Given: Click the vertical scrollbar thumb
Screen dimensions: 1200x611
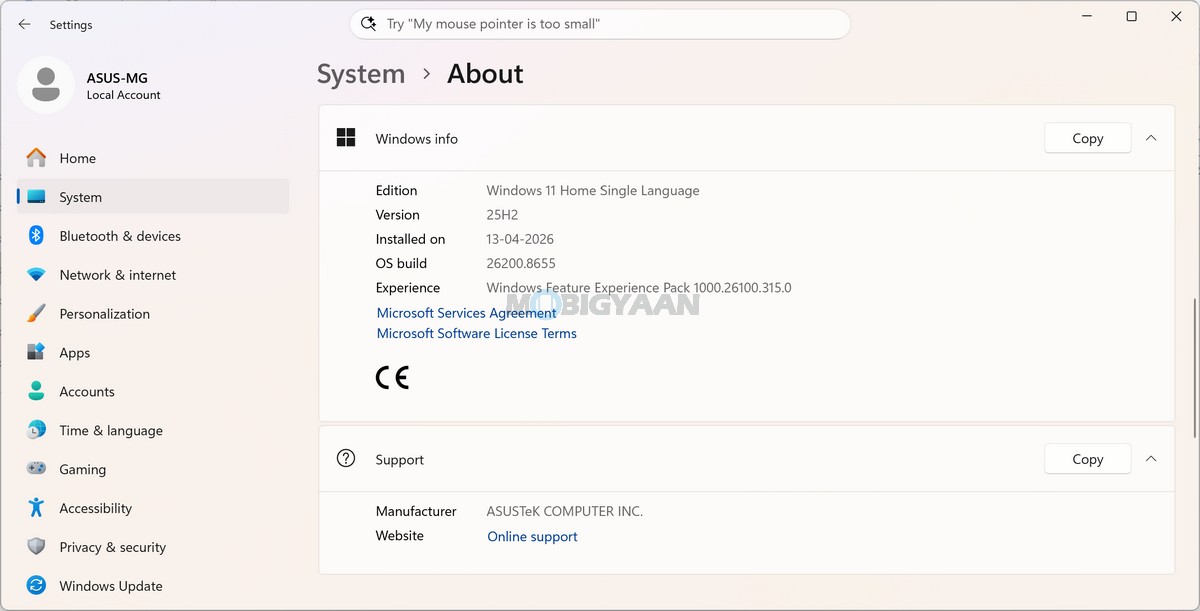Looking at the screenshot, I should (1196, 368).
